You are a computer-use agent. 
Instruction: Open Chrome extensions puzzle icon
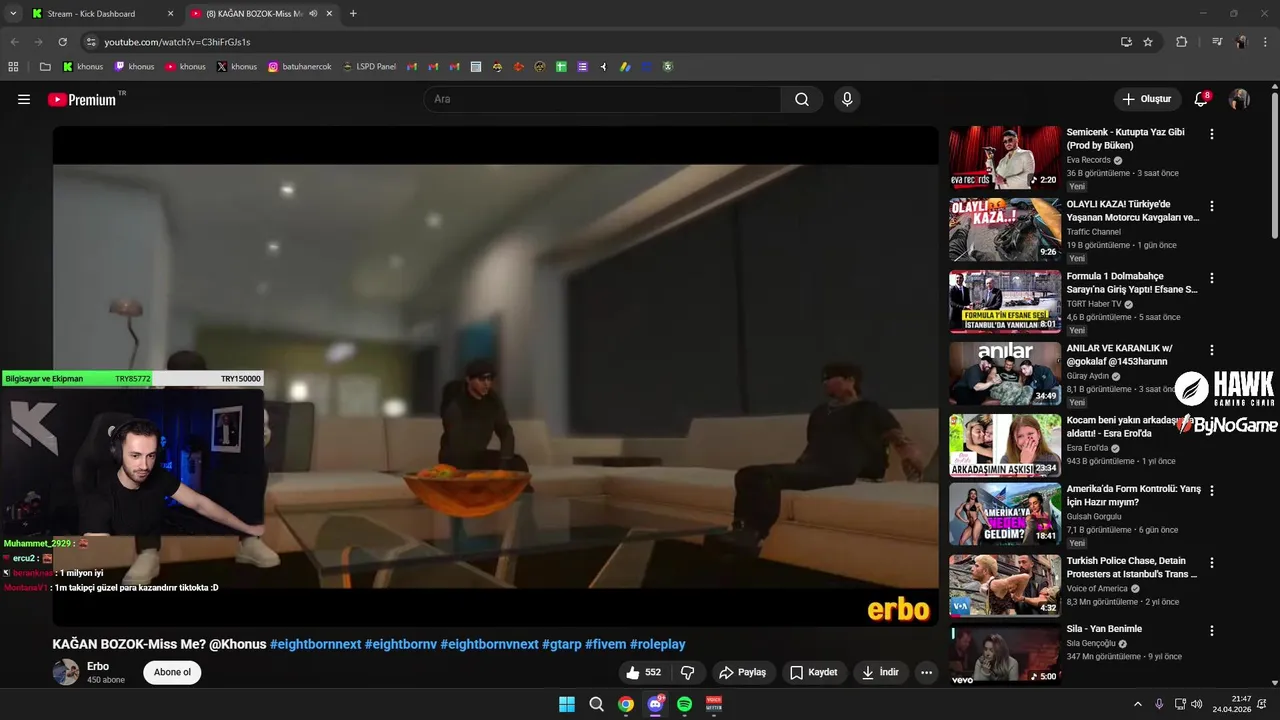point(1182,42)
